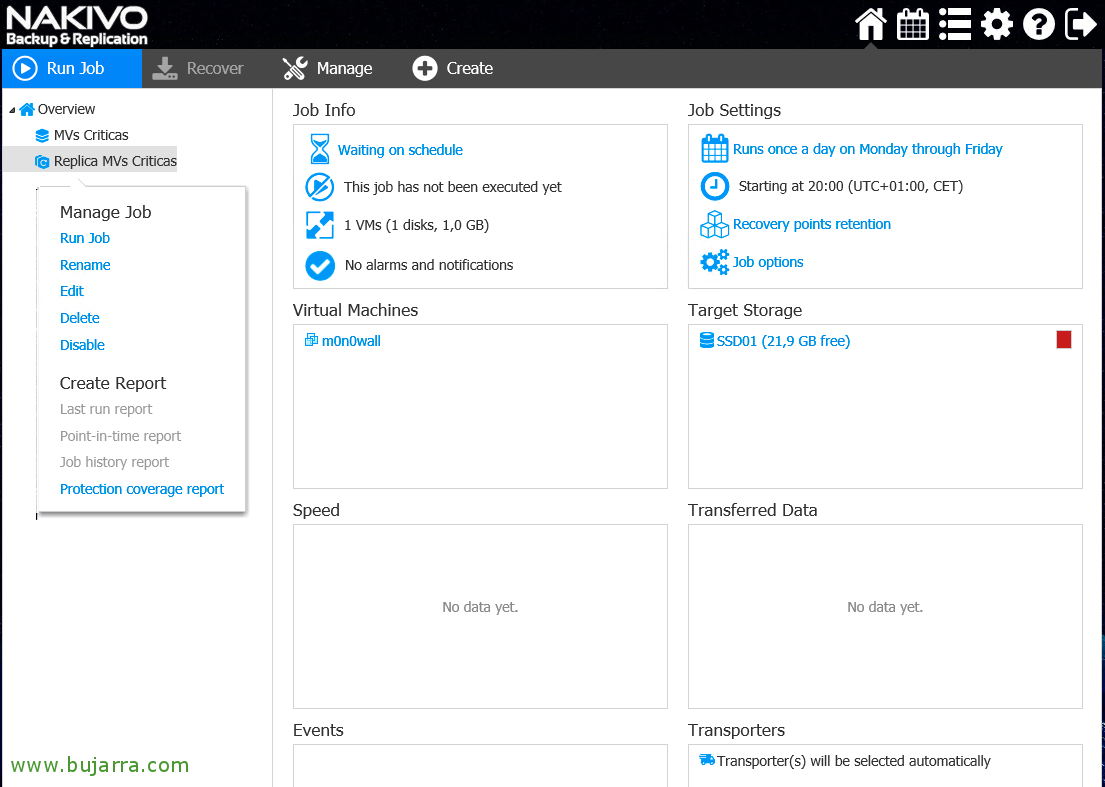Click the NAKIVO Backup & Replication logo
Viewport: 1105px width, 787px height.
click(x=77, y=26)
